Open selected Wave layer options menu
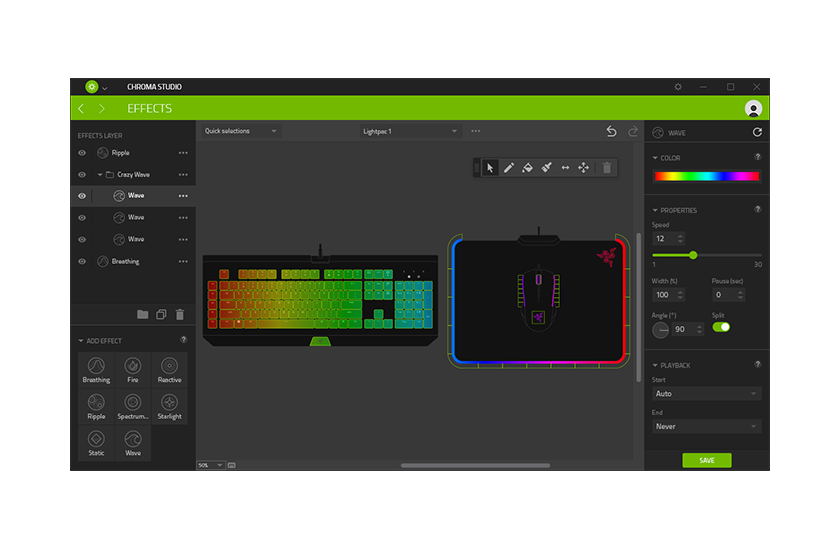 183,196
